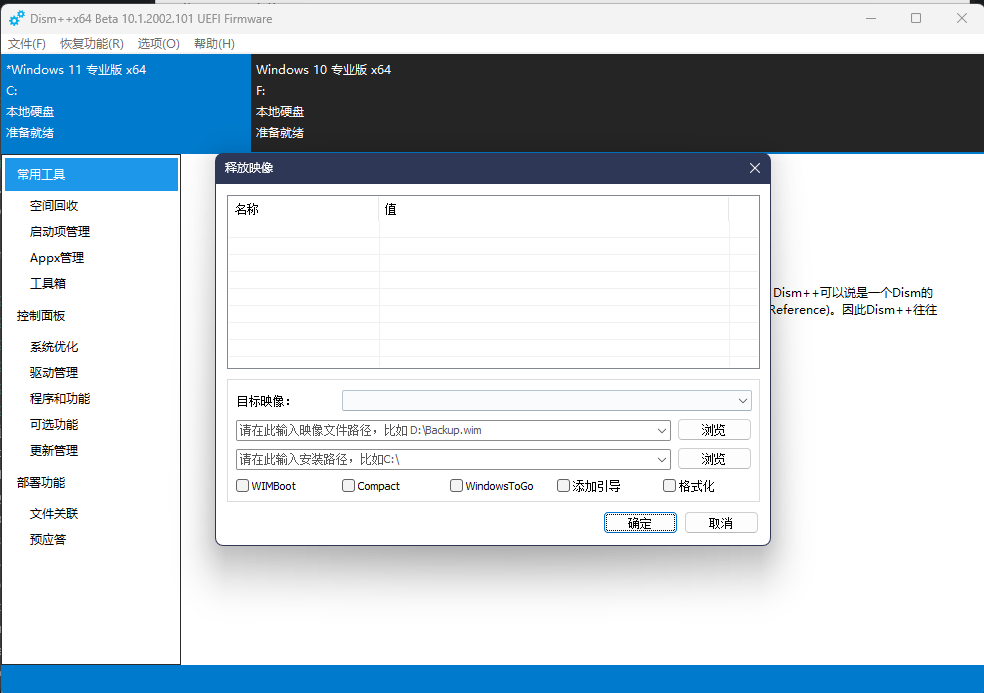This screenshot has height=693, width=984.
Task: Enable the WindowsToGo checkbox
Action: [x=456, y=486]
